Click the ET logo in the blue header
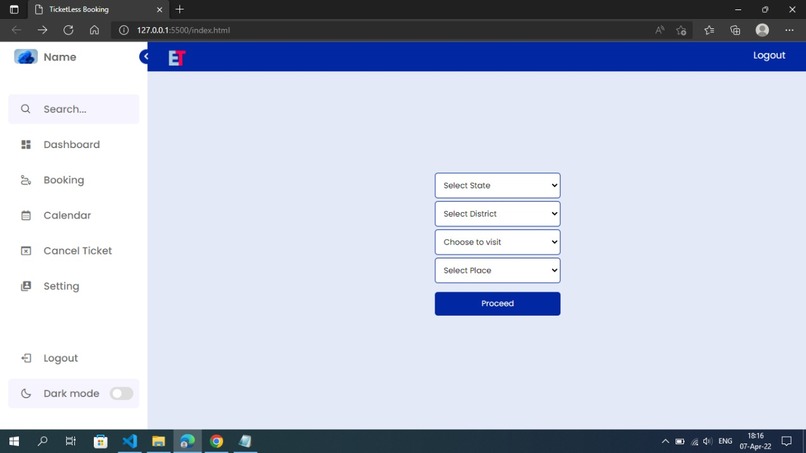 click(x=176, y=58)
